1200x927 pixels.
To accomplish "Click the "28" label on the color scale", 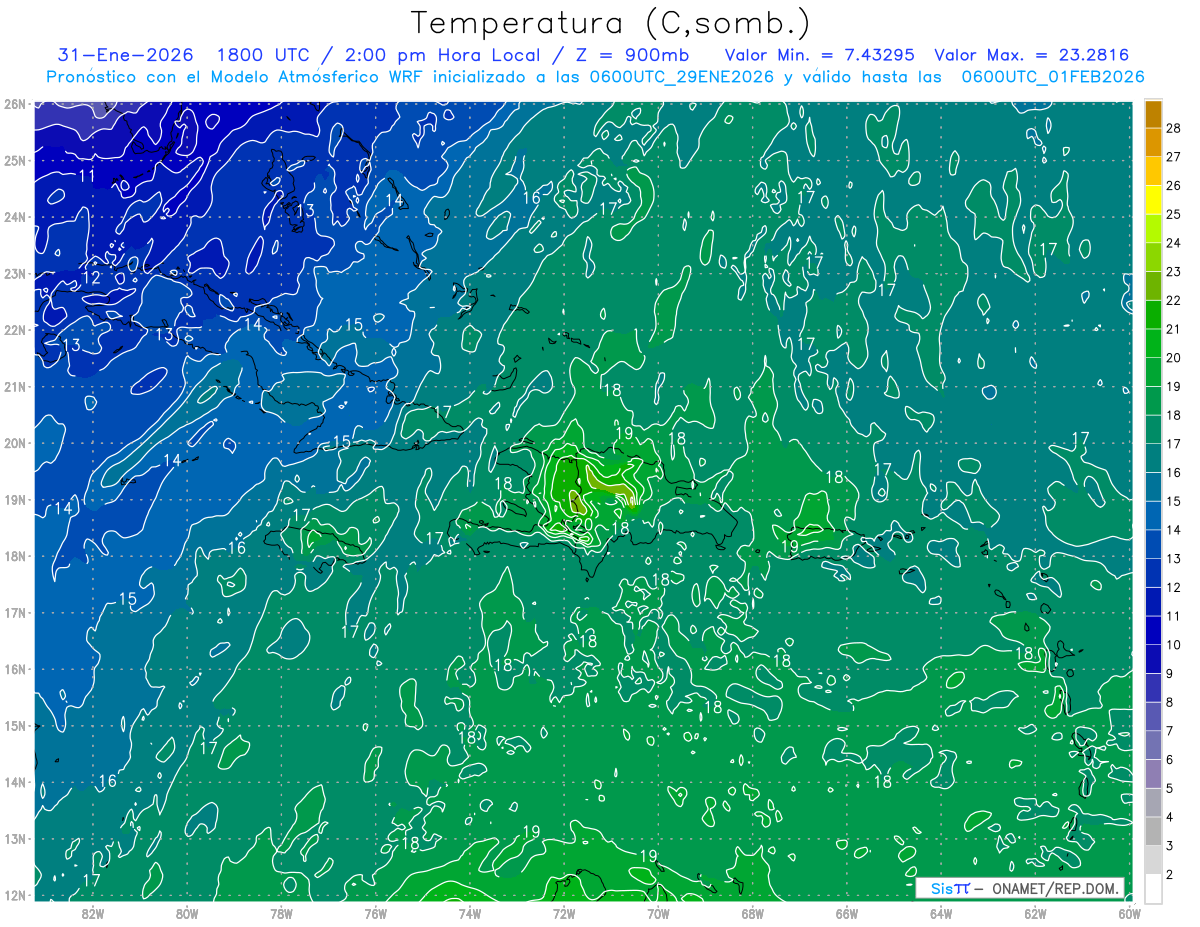I will pyautogui.click(x=1174, y=127).
